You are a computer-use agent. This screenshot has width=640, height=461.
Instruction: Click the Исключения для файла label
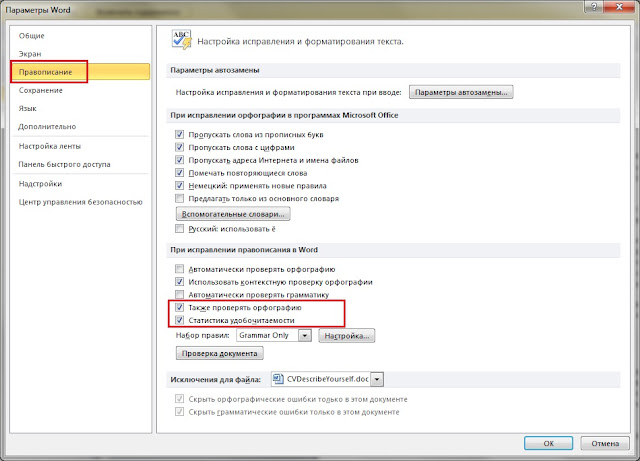tap(216, 379)
